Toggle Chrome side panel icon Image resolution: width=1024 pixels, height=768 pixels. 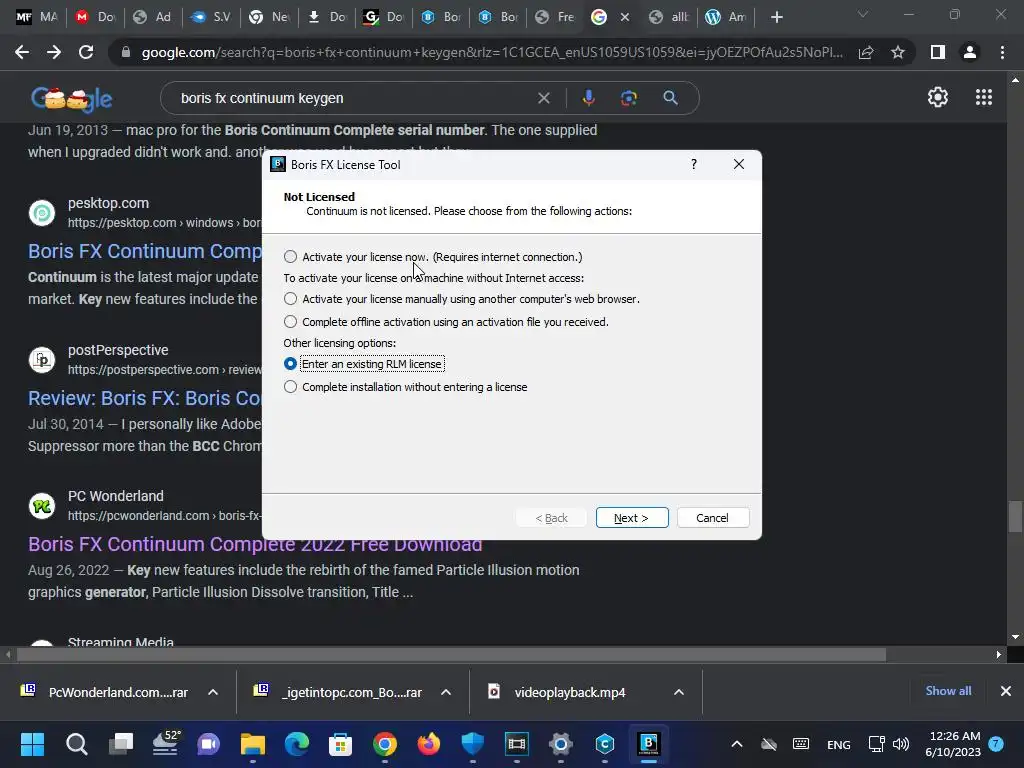pyautogui.click(x=938, y=52)
